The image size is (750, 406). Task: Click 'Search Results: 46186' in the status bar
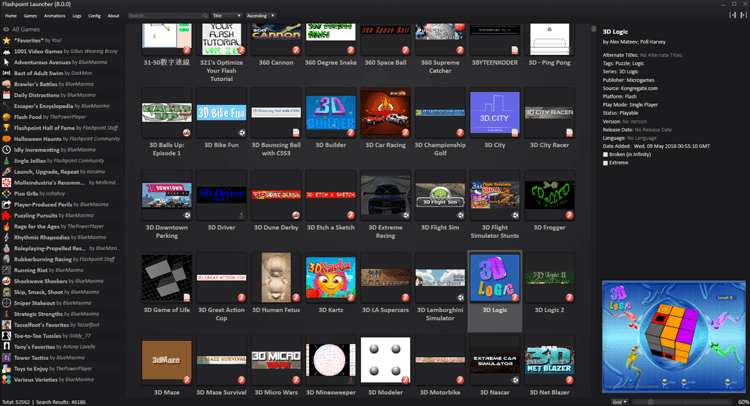coord(61,402)
